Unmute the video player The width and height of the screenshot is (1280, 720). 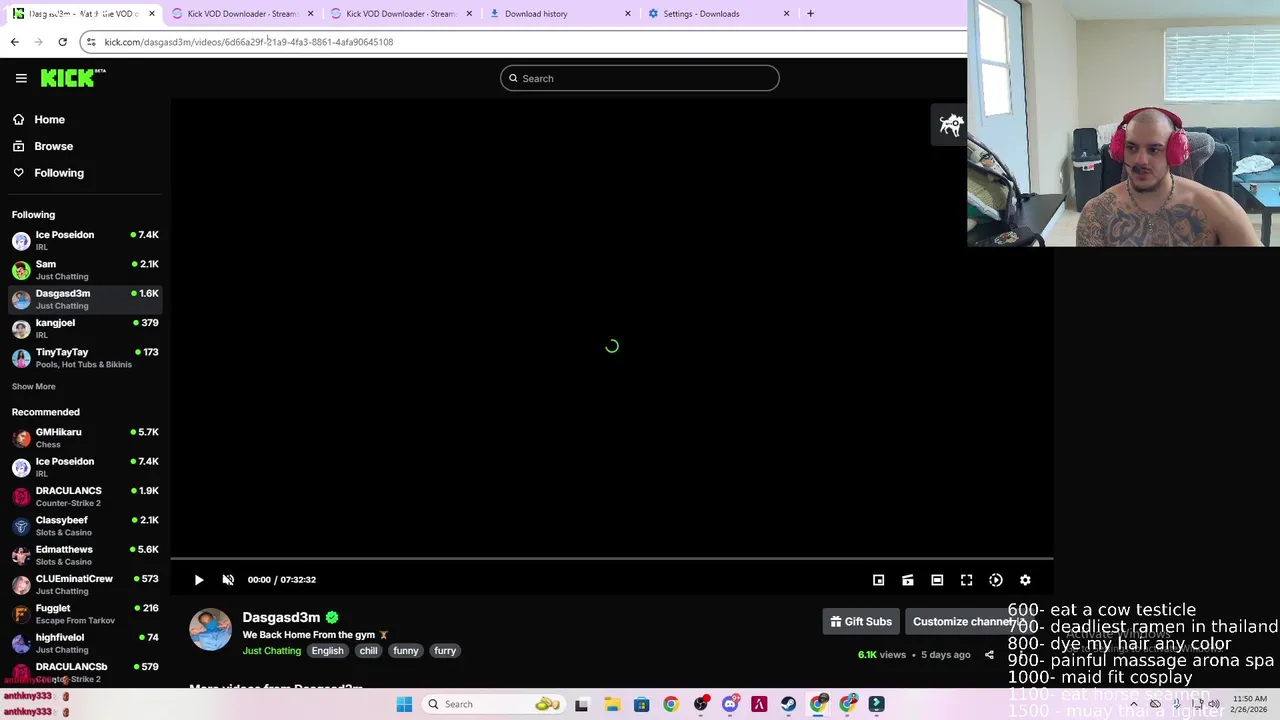pos(228,580)
